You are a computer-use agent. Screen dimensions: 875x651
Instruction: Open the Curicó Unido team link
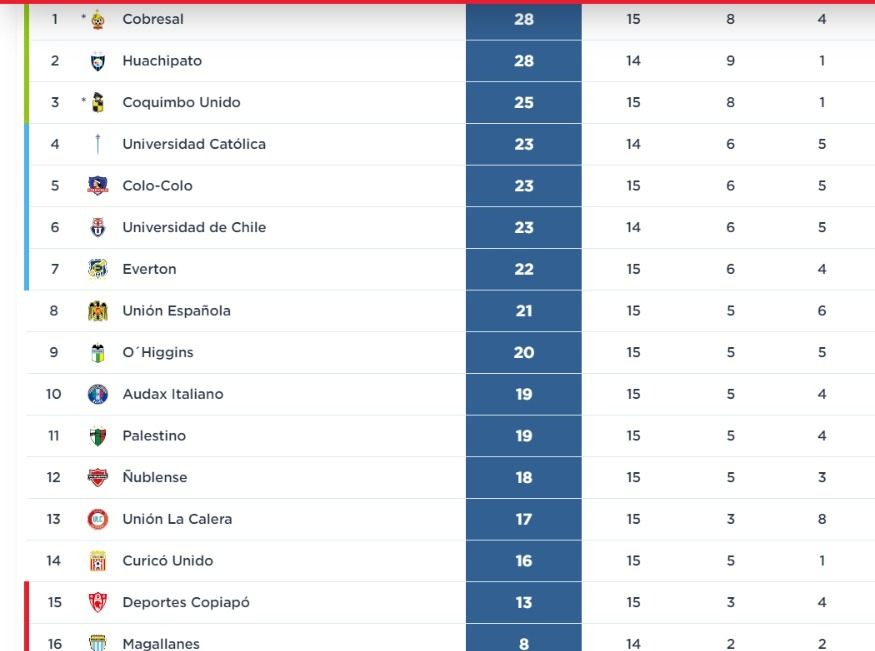tap(168, 561)
